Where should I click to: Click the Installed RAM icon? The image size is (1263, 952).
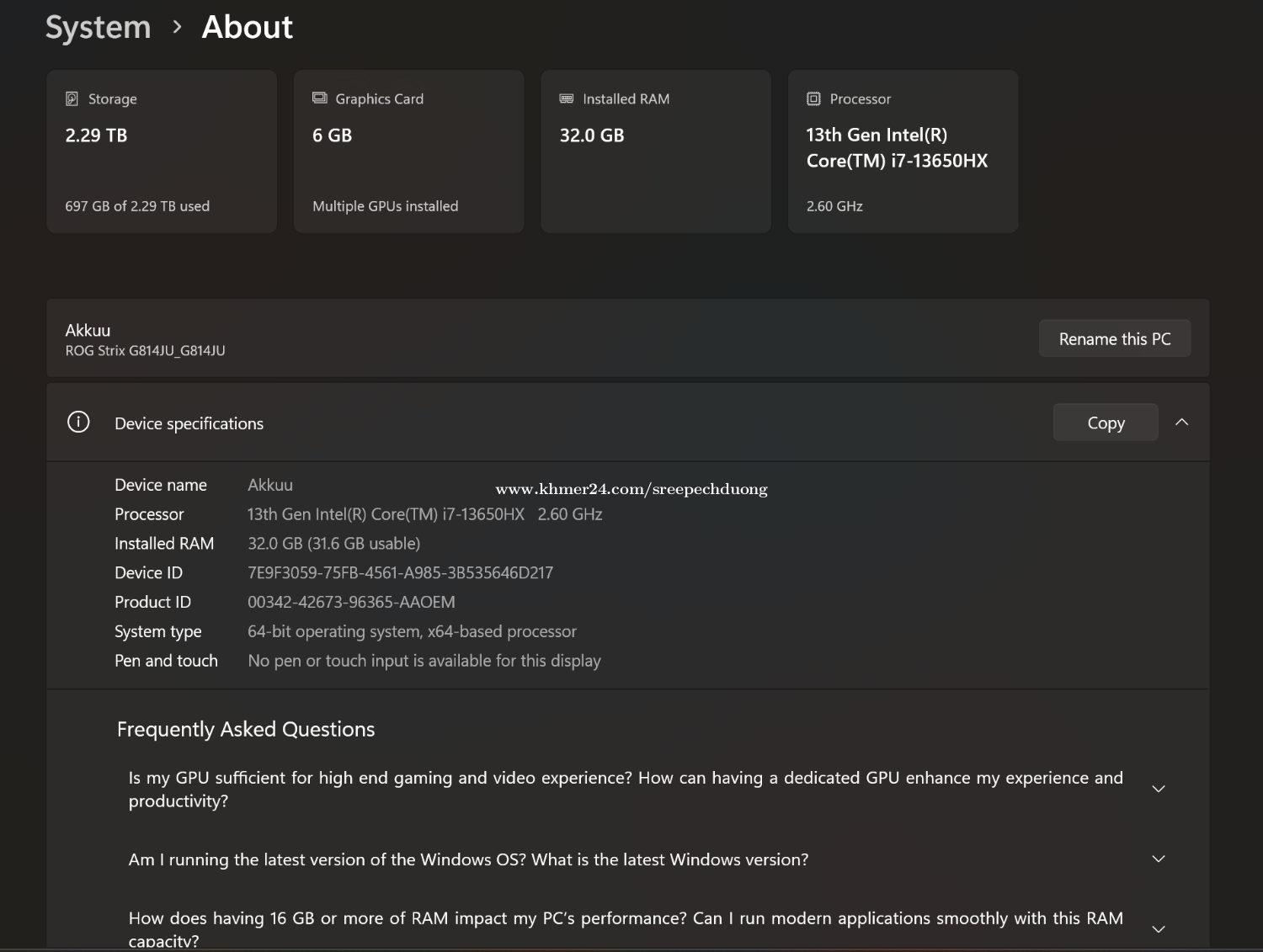pyautogui.click(x=567, y=98)
